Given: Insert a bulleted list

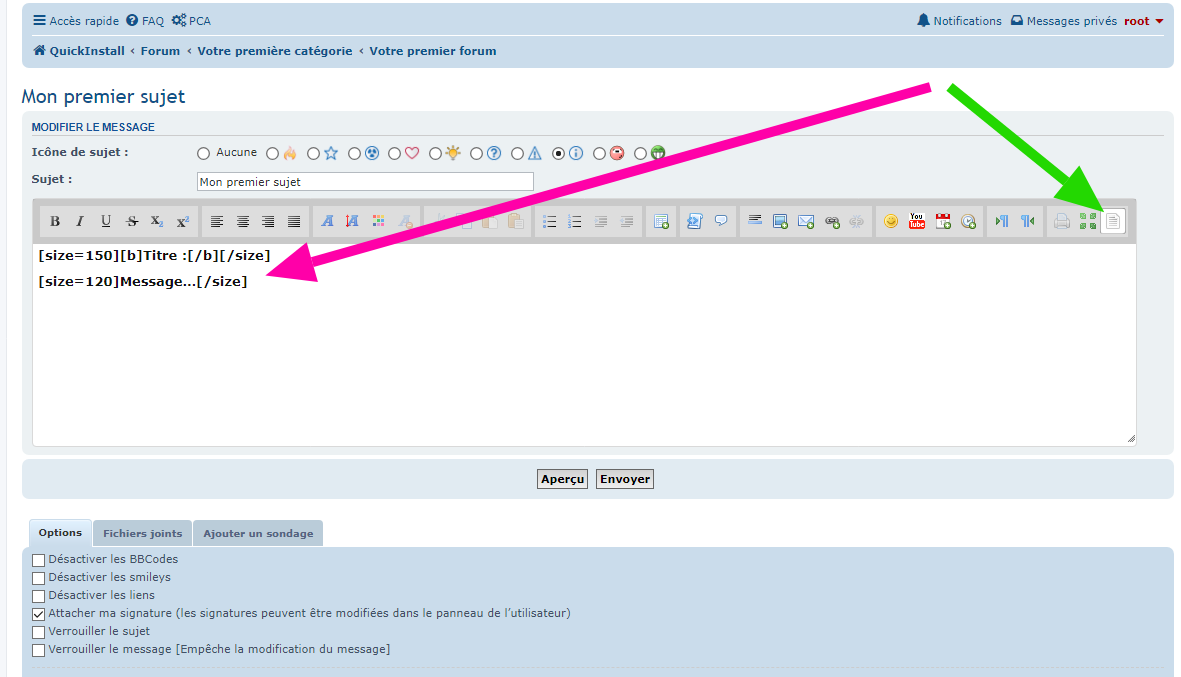Looking at the screenshot, I should click(549, 222).
